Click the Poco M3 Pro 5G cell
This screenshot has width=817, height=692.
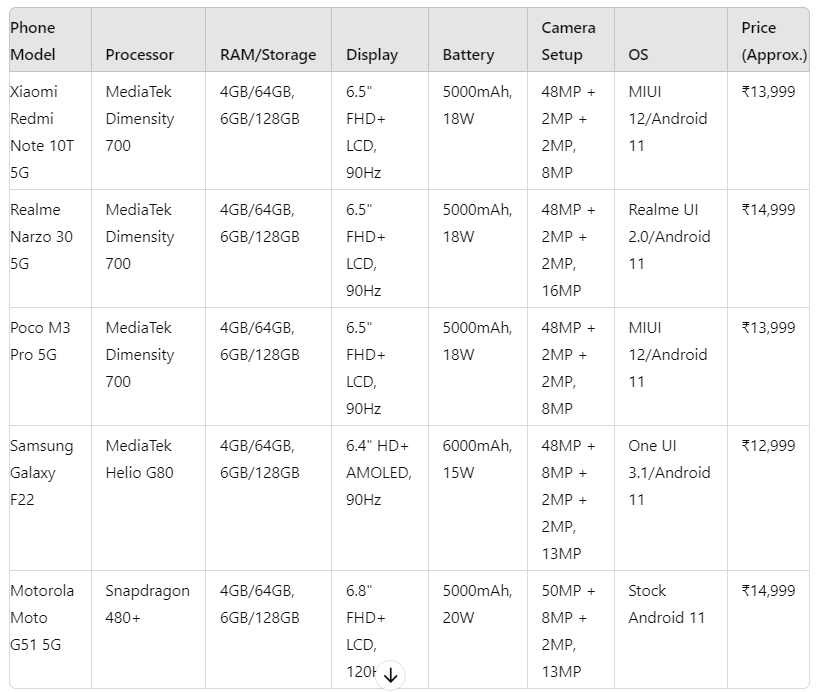coord(51,367)
